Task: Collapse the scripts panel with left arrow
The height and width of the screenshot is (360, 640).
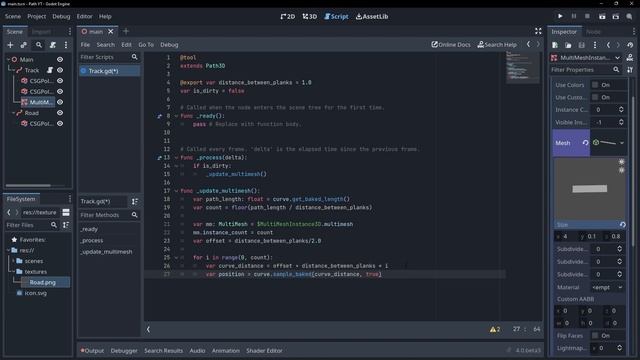Action: (x=148, y=329)
